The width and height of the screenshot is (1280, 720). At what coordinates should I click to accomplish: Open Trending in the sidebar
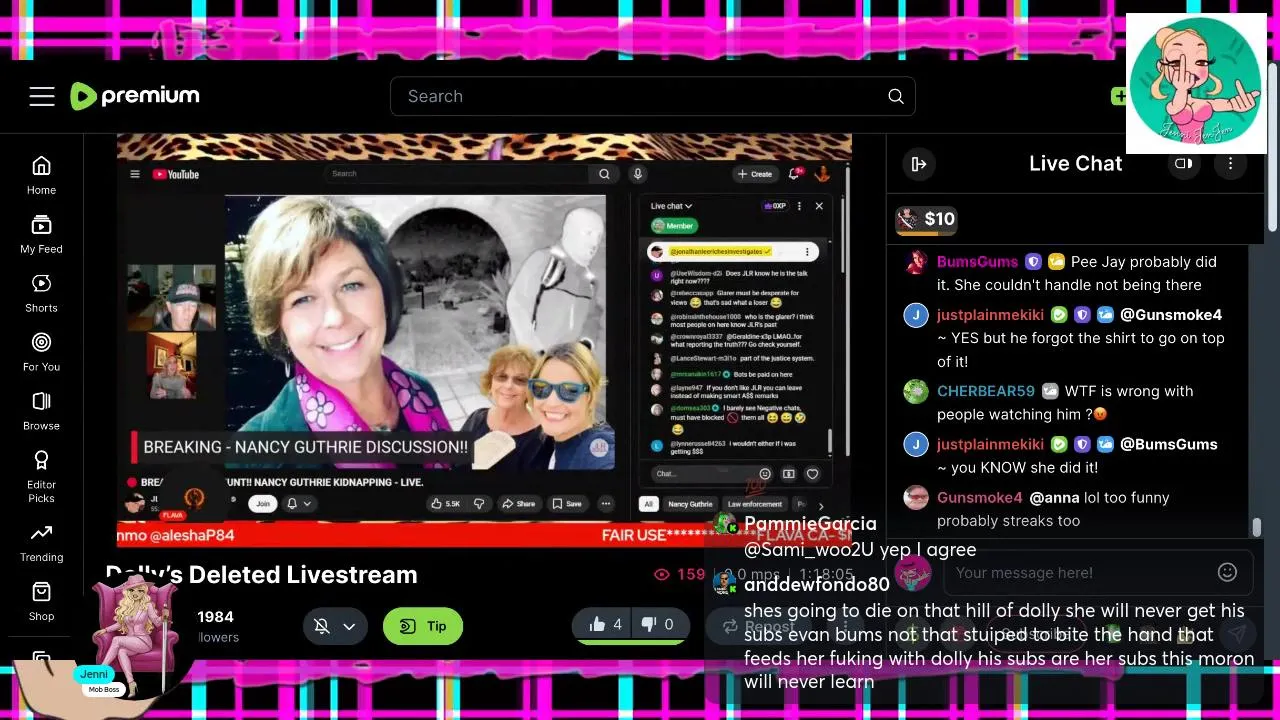(x=41, y=543)
